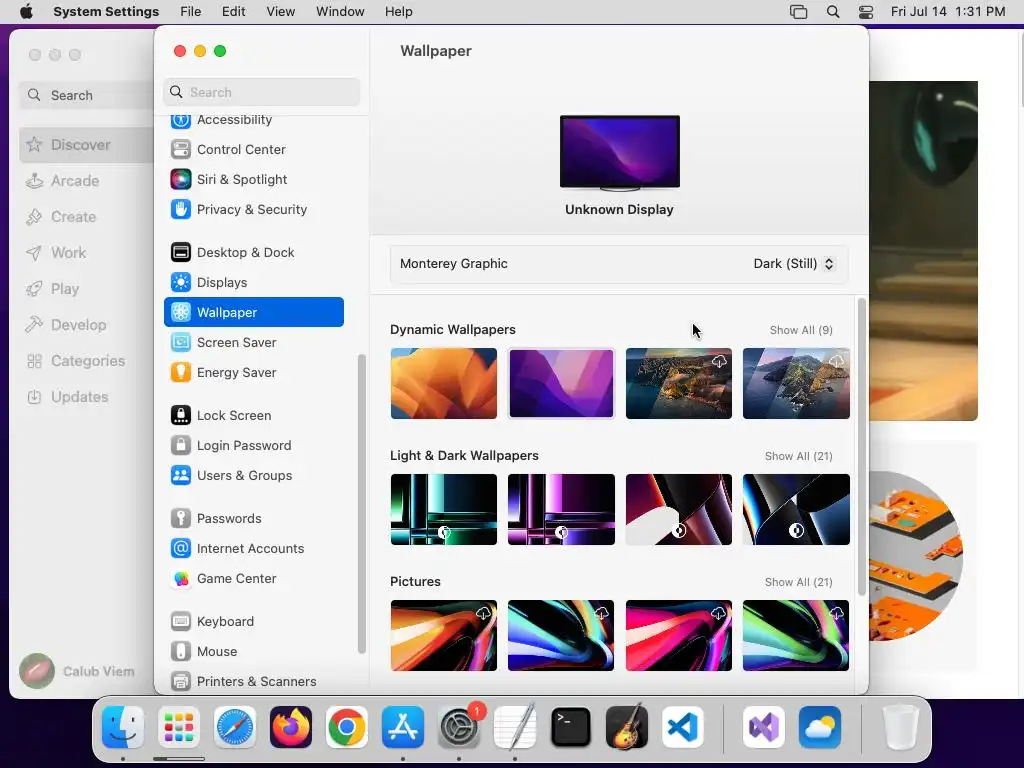Launch Visual Studio Code from Dock

683,728
